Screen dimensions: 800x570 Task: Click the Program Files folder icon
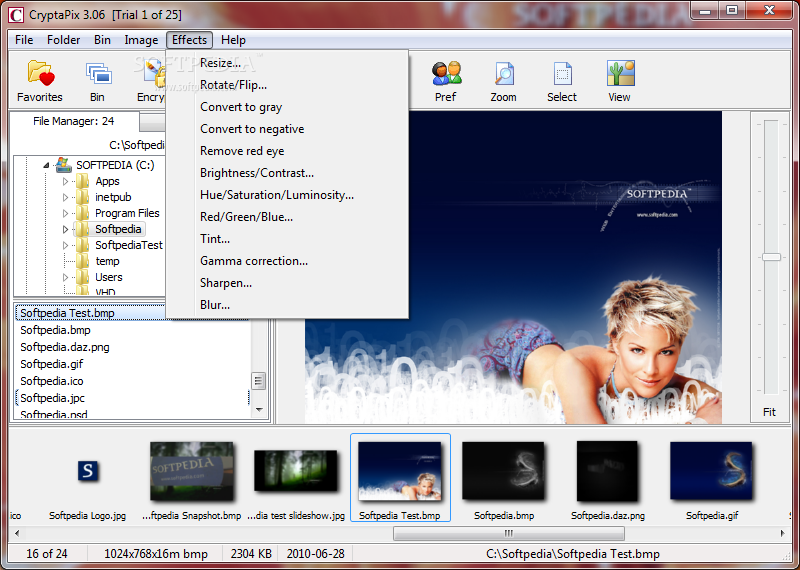point(82,213)
